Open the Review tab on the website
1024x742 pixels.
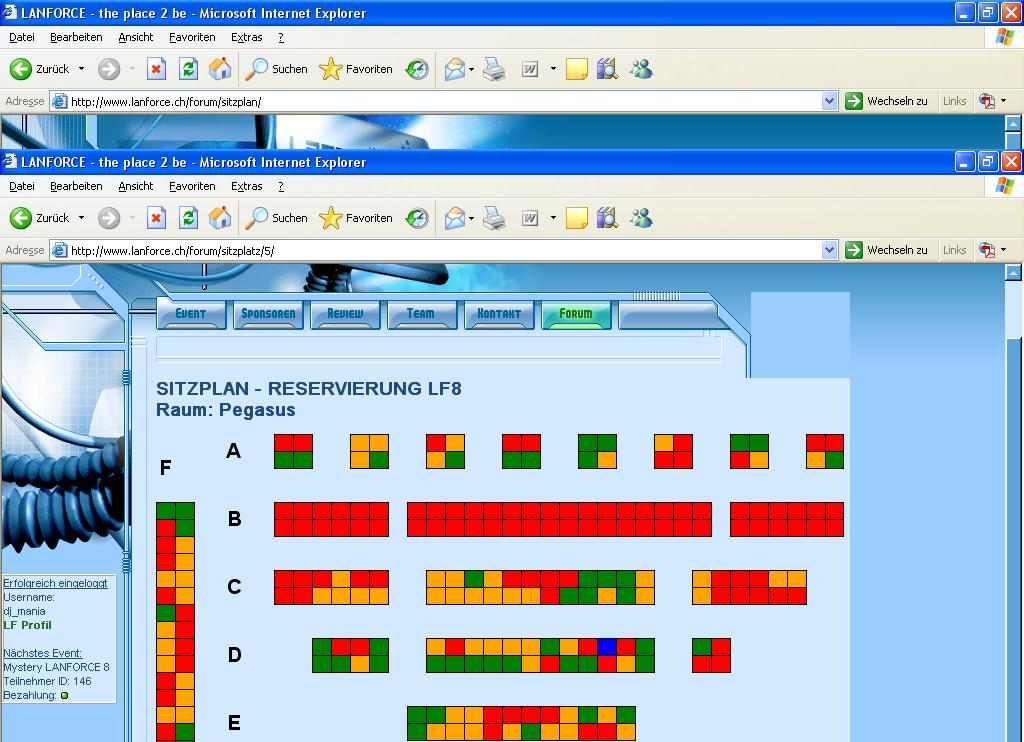[x=345, y=314]
